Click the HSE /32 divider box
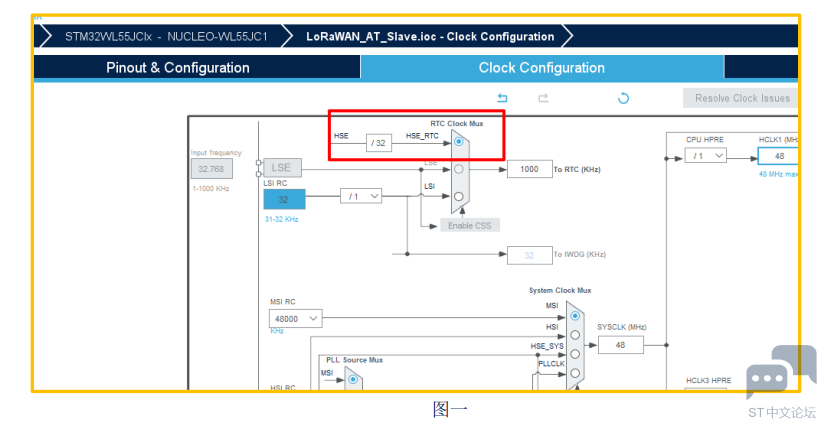825x428 pixels. coord(379,143)
